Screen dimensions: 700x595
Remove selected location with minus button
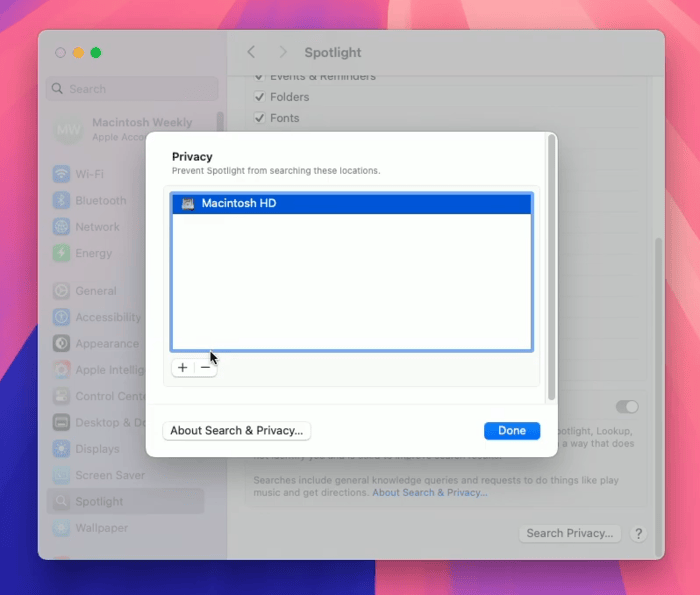205,368
